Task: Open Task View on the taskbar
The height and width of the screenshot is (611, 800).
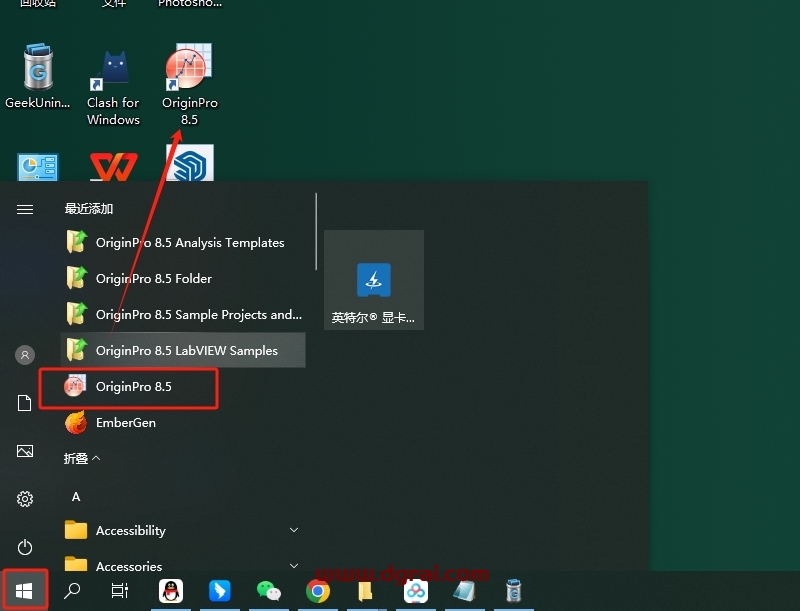Action: (120, 591)
